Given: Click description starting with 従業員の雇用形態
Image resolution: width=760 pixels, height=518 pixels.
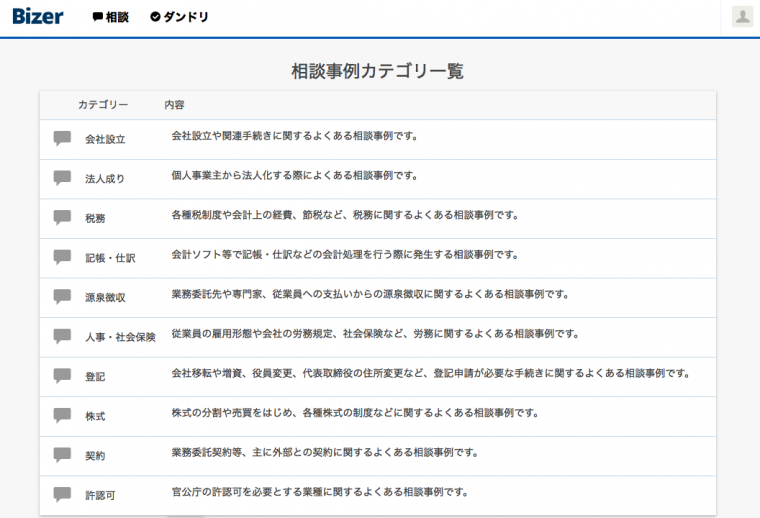Looking at the screenshot, I should pos(375,334).
